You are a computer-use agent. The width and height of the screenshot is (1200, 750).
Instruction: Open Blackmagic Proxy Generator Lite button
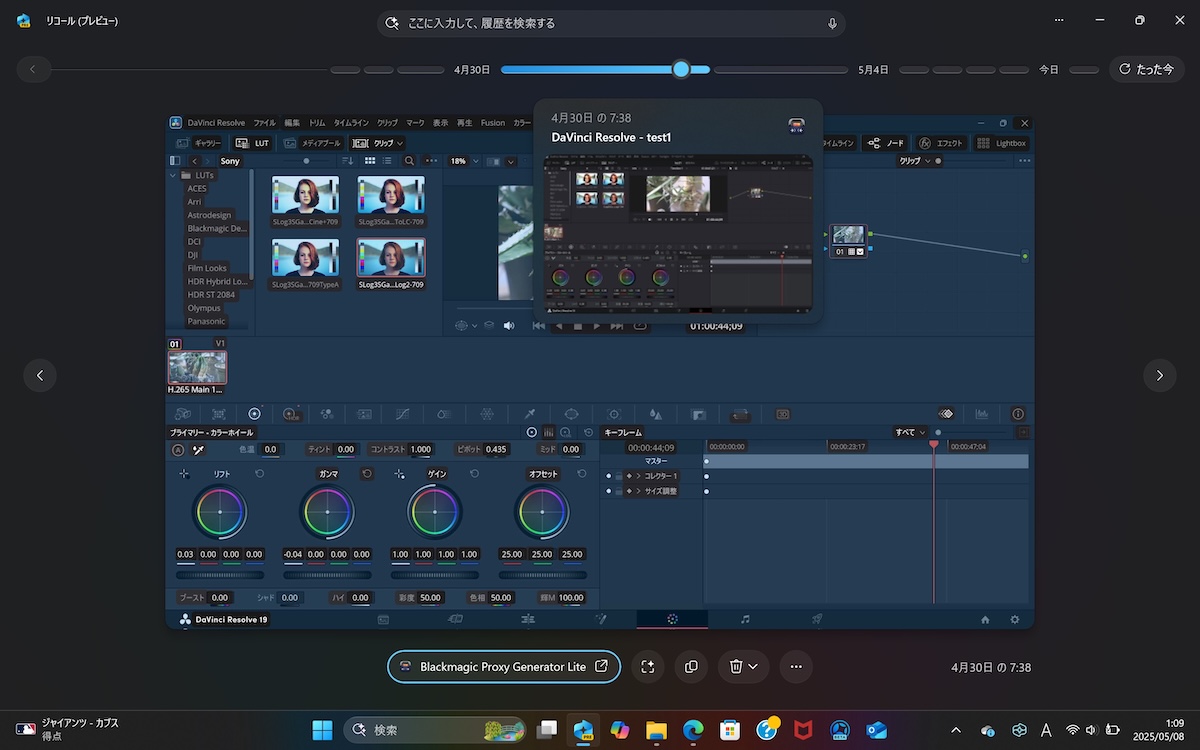click(503, 667)
